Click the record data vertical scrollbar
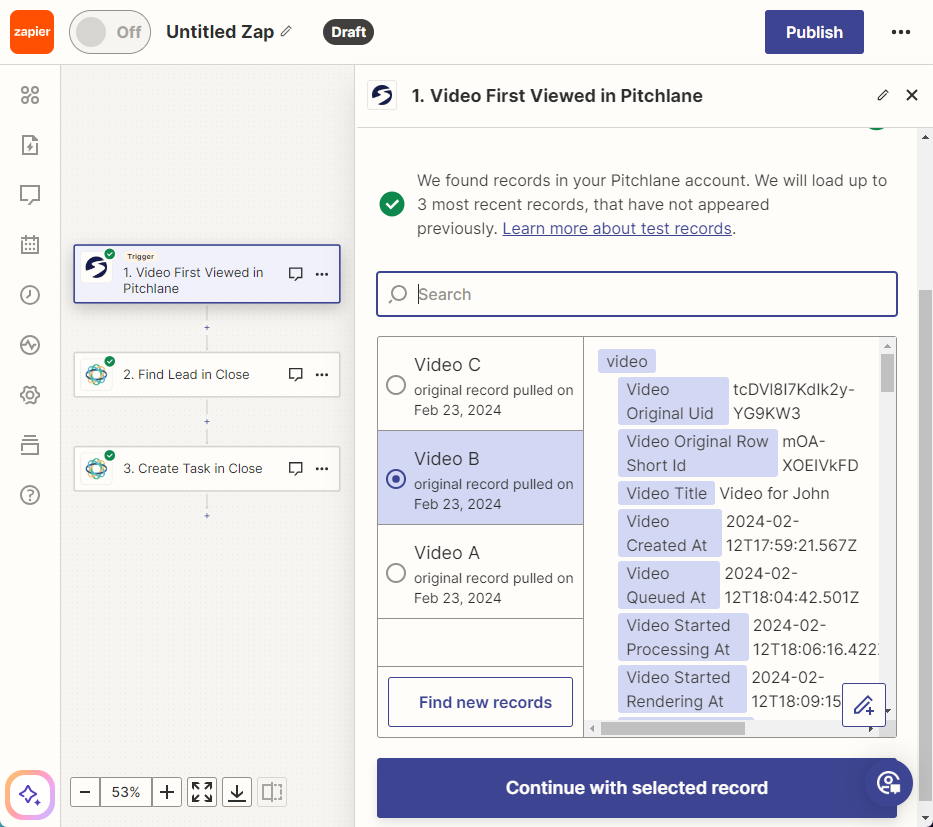 (x=887, y=374)
